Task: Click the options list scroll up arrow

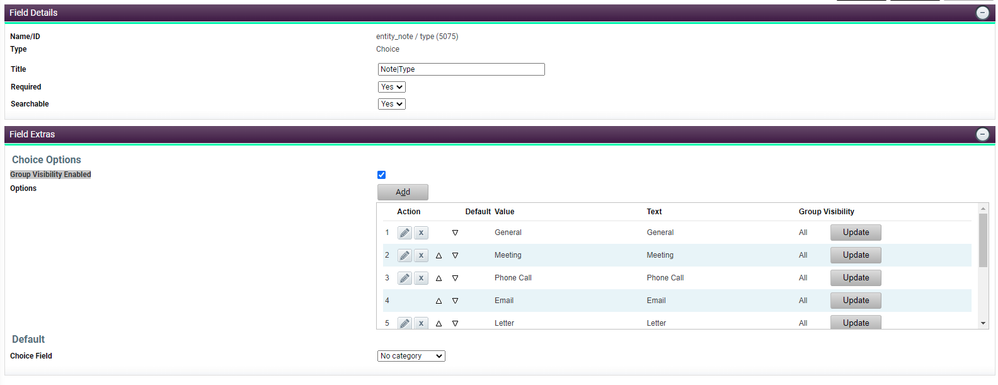Action: (x=984, y=208)
